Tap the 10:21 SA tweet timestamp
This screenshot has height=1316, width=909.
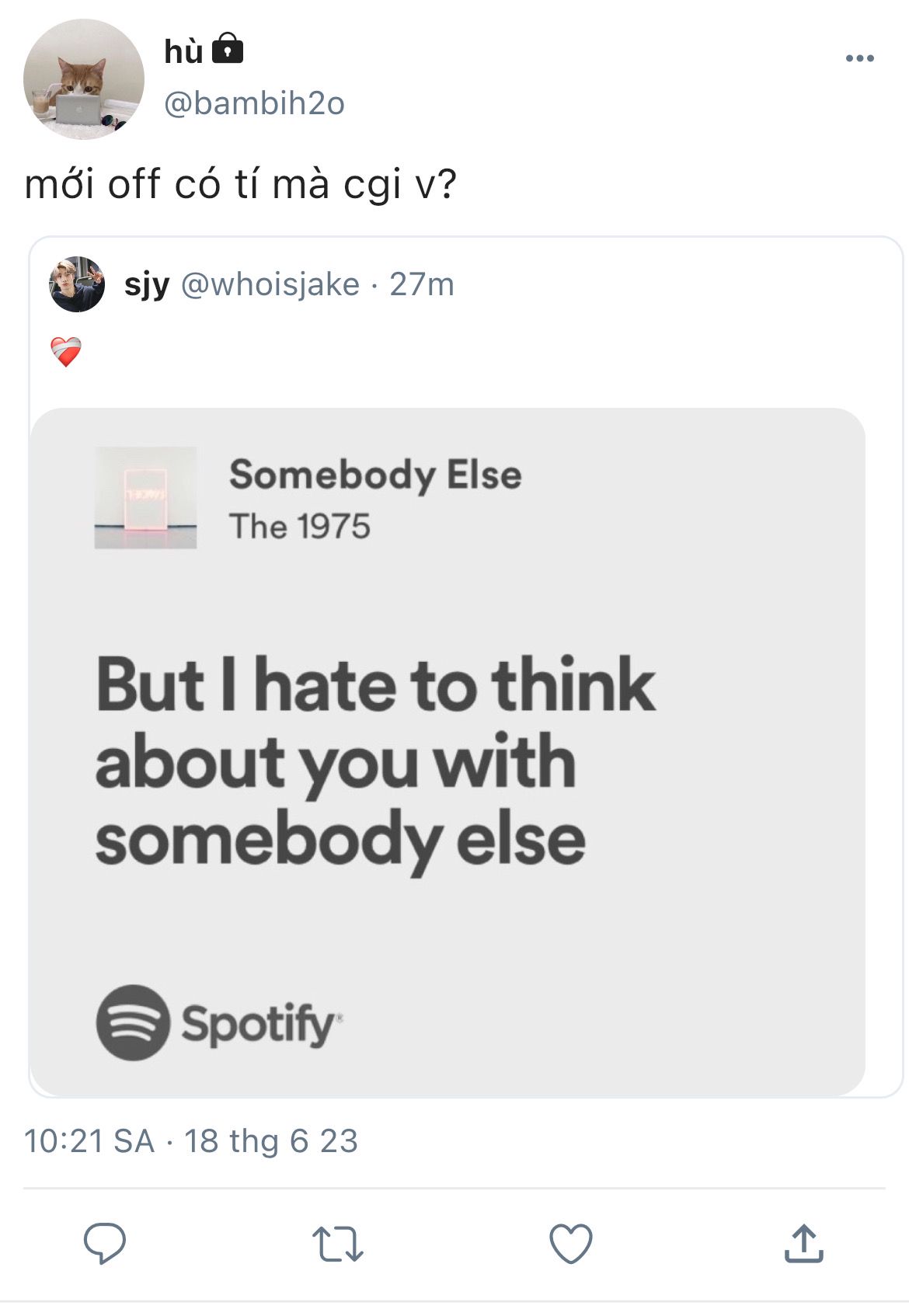click(89, 1141)
